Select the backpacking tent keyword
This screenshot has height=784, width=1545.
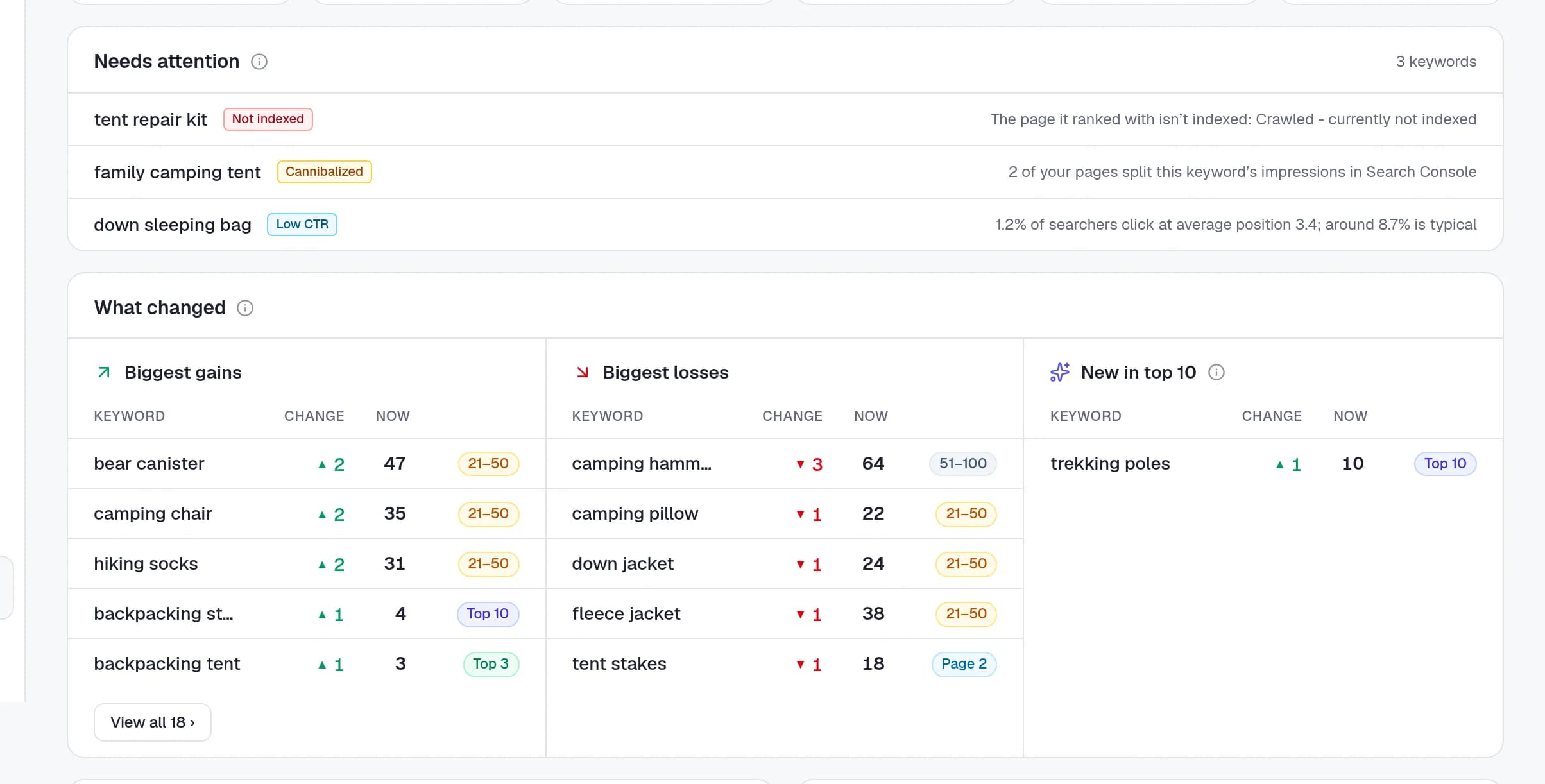[x=167, y=663]
